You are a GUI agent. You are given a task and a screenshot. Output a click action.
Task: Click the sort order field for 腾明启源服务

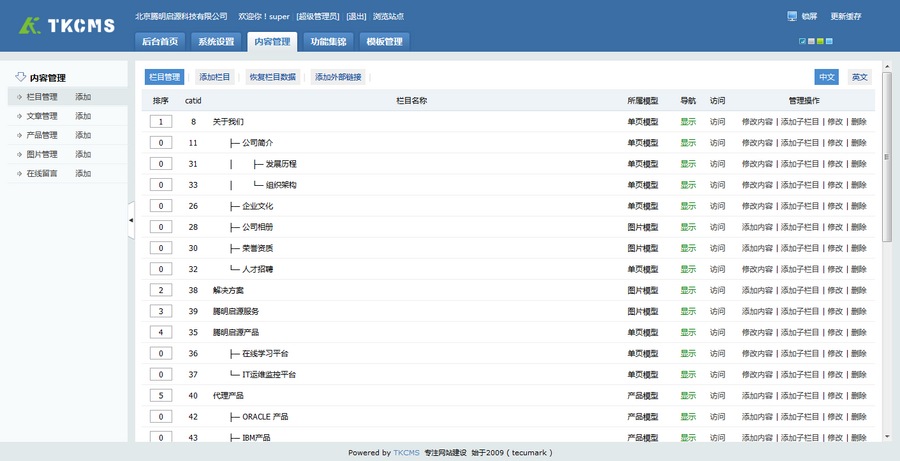[x=161, y=311]
